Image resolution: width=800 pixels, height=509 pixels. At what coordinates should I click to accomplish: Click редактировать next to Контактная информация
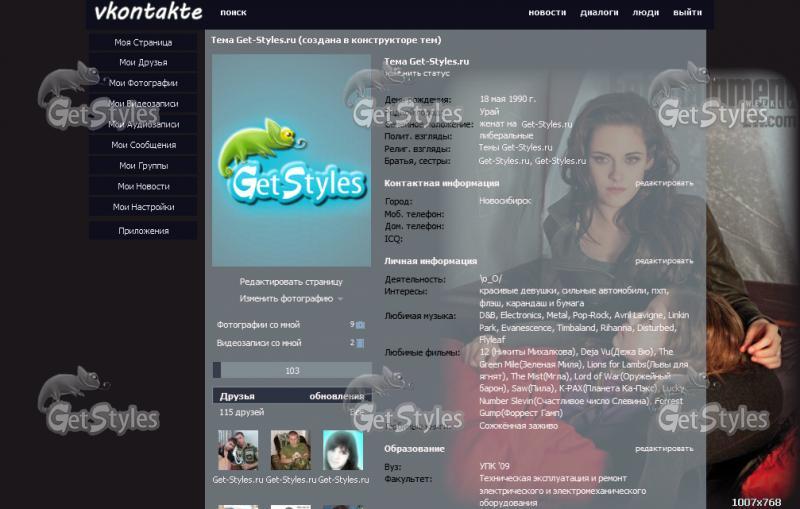(664, 183)
